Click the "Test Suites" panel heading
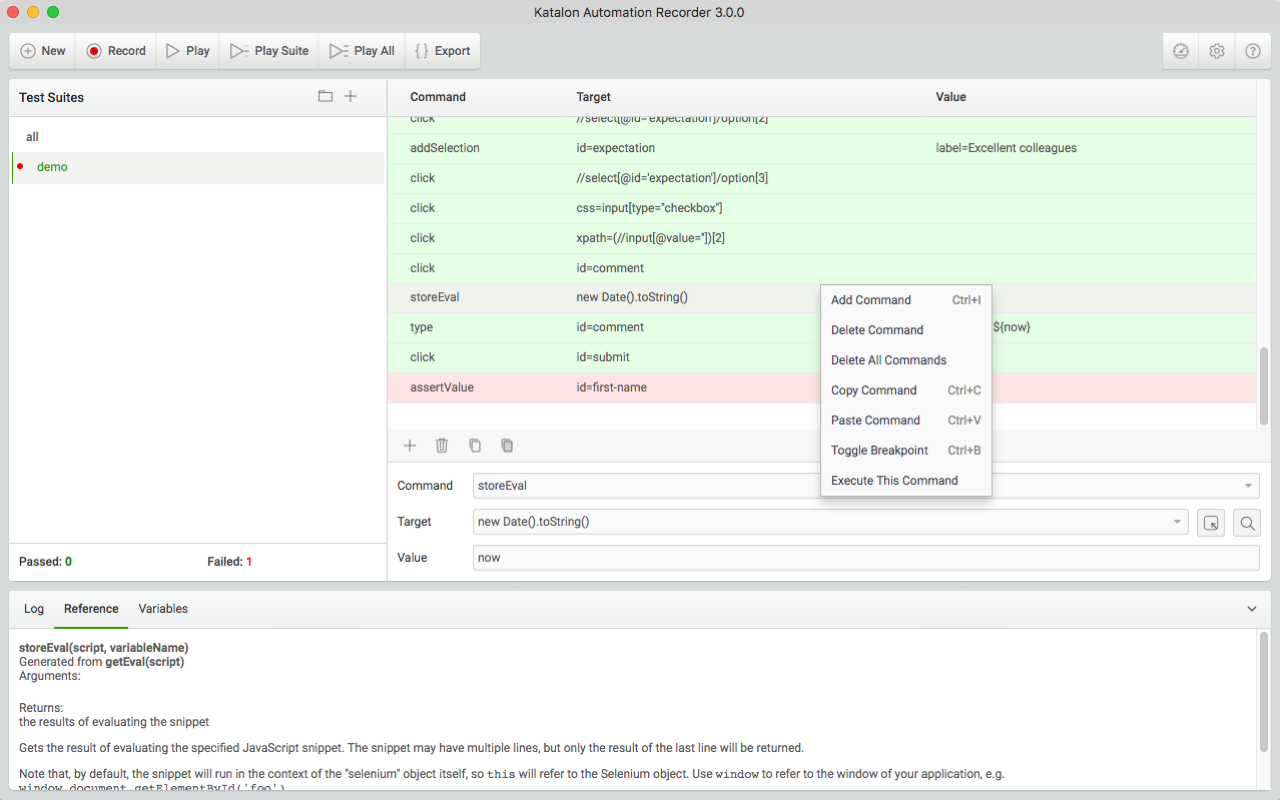Image resolution: width=1280 pixels, height=800 pixels. tap(51, 97)
